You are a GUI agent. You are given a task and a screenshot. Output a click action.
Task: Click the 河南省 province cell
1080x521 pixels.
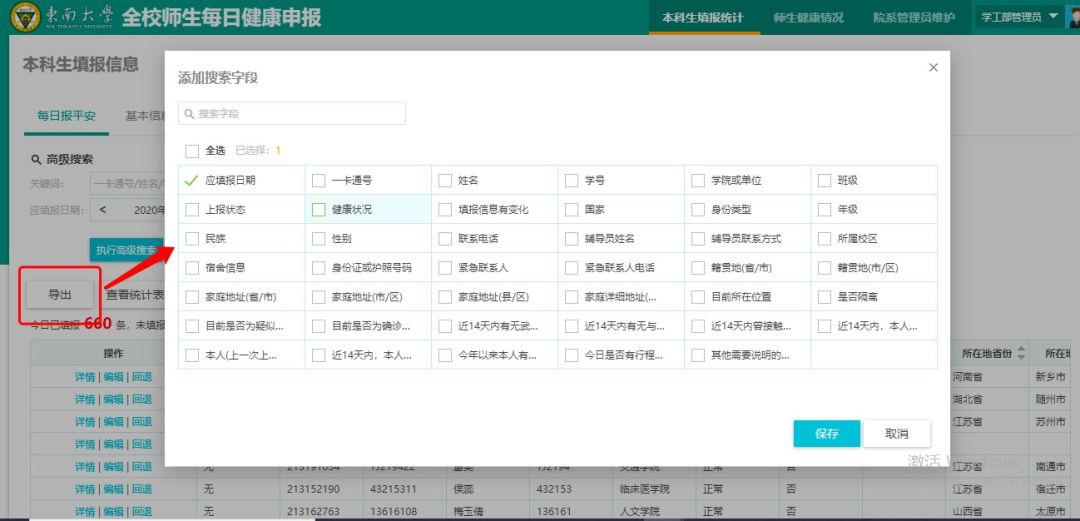(x=968, y=377)
